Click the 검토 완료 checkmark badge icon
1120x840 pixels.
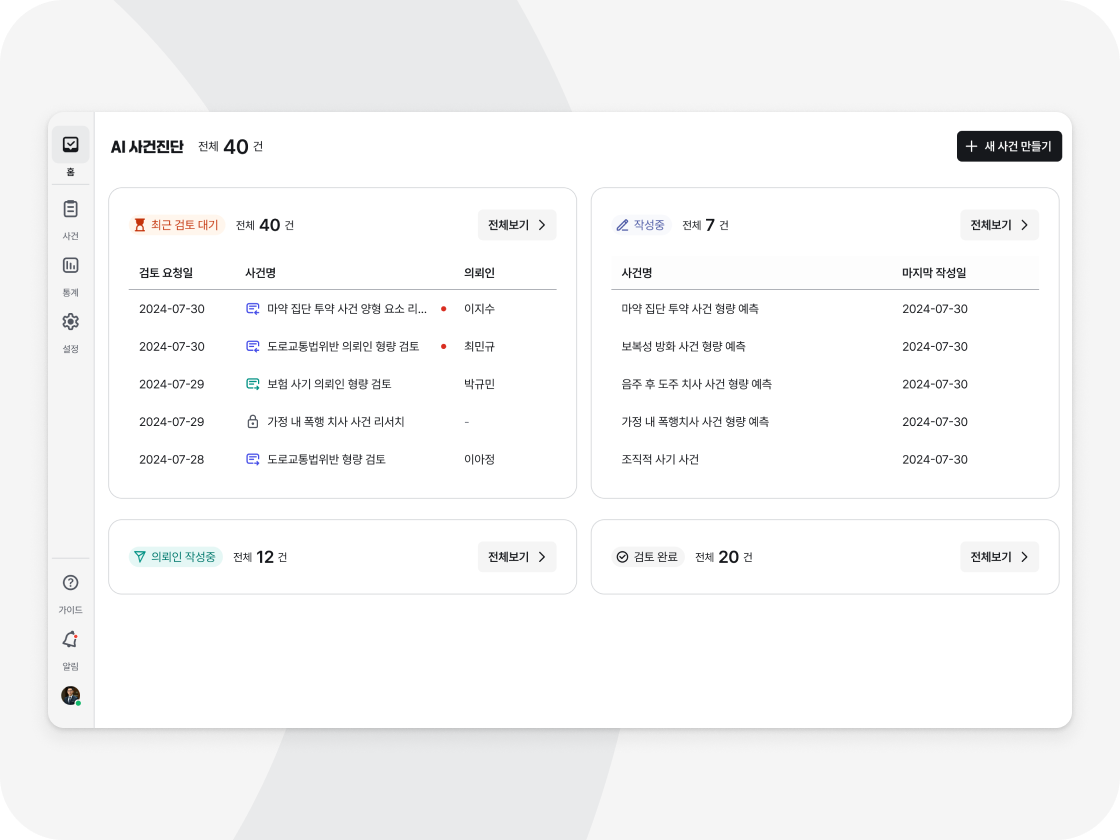(x=623, y=557)
